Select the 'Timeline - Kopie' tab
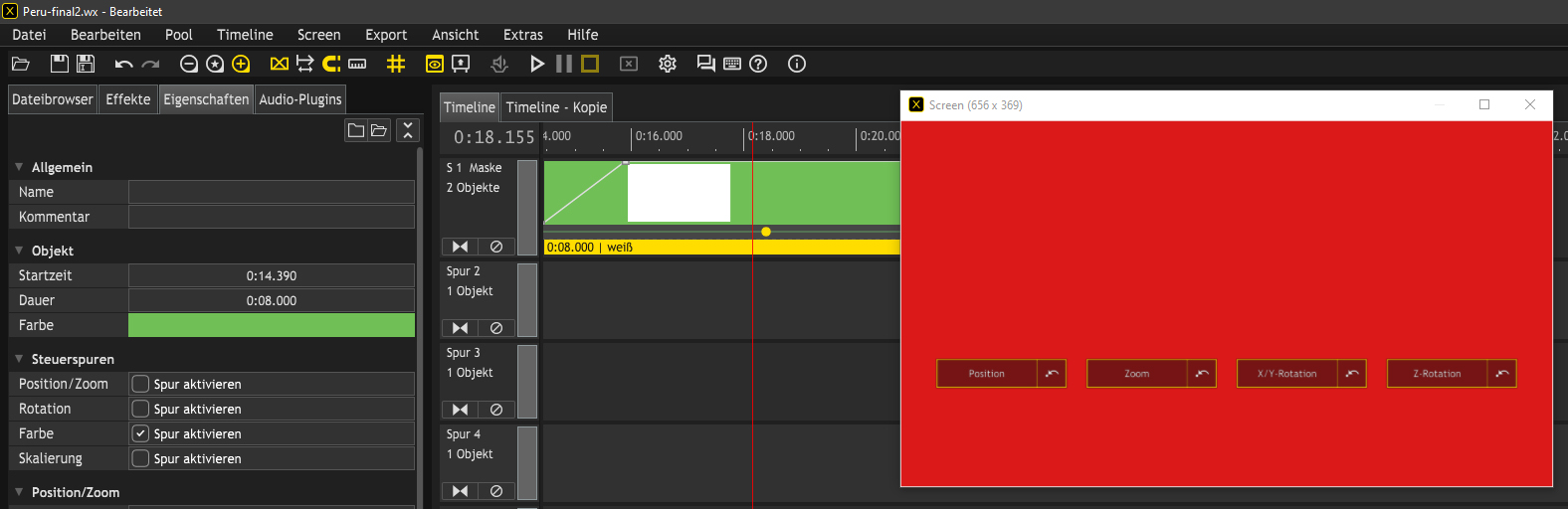The height and width of the screenshot is (509, 1568). tap(556, 107)
